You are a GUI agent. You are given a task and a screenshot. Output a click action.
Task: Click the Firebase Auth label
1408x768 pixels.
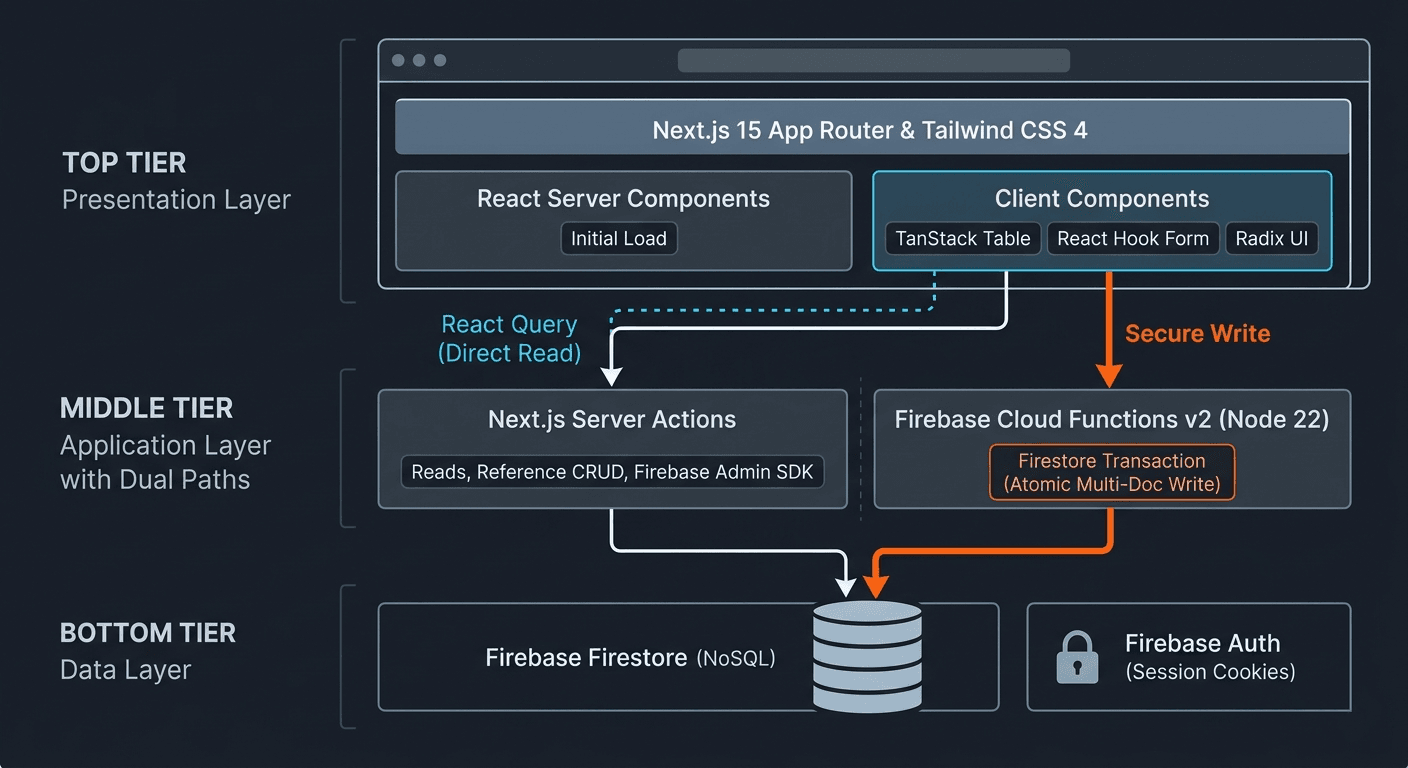(x=1202, y=643)
